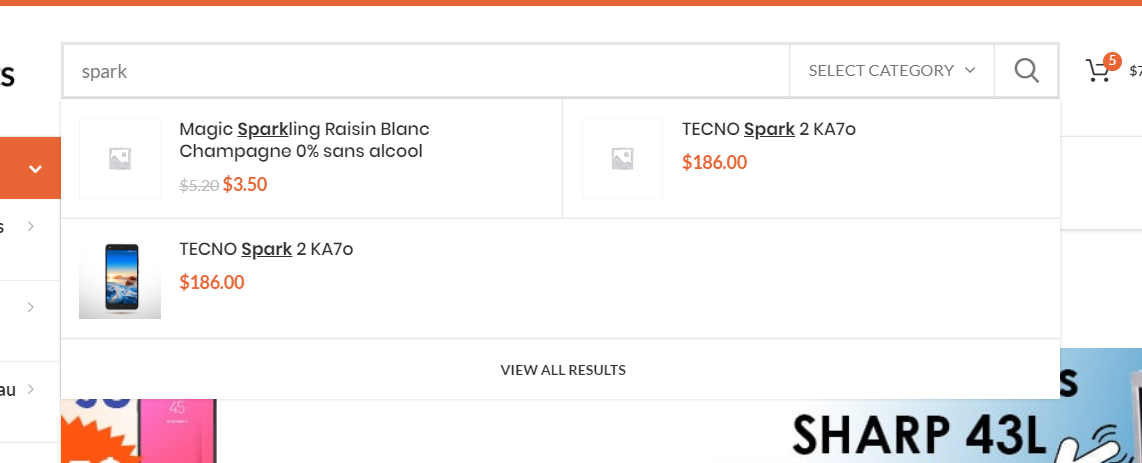Screen dimensions: 1142x463
Task: Click the magnifying glass search icon
Action: [x=1026, y=70]
